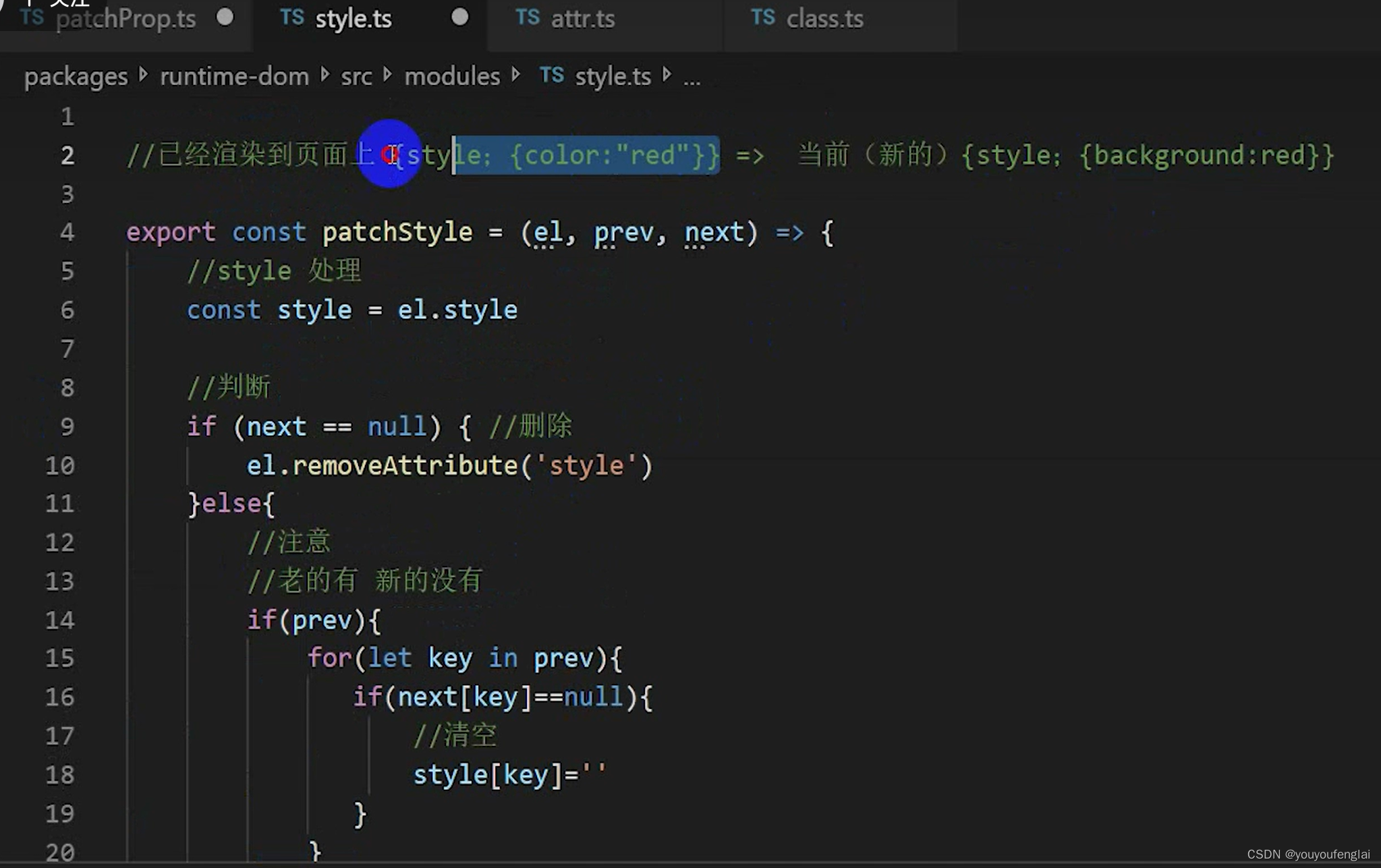
Task: Click the modules breadcrumb folder
Action: tap(452, 76)
